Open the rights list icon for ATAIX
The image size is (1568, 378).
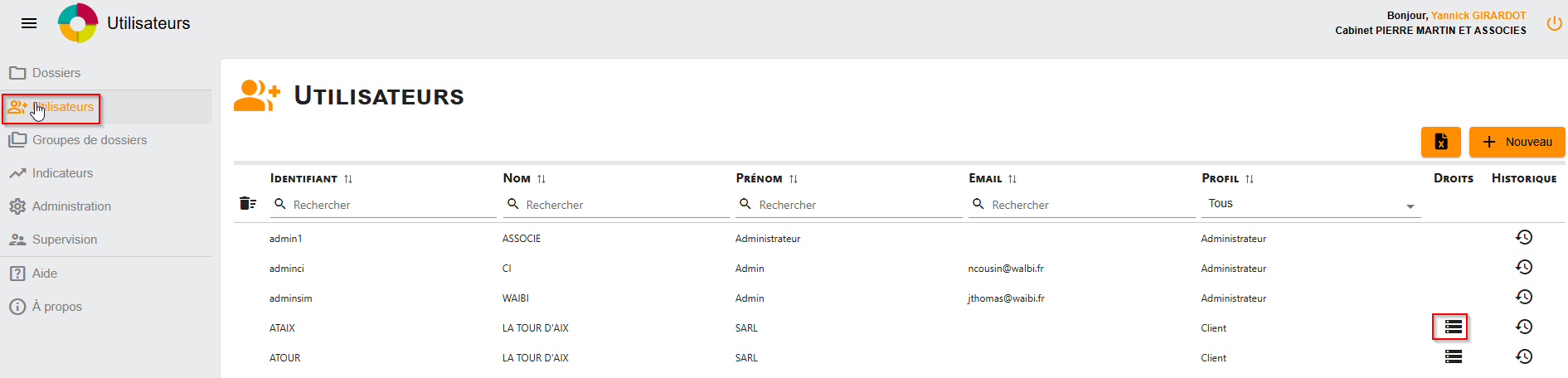pyautogui.click(x=1453, y=327)
